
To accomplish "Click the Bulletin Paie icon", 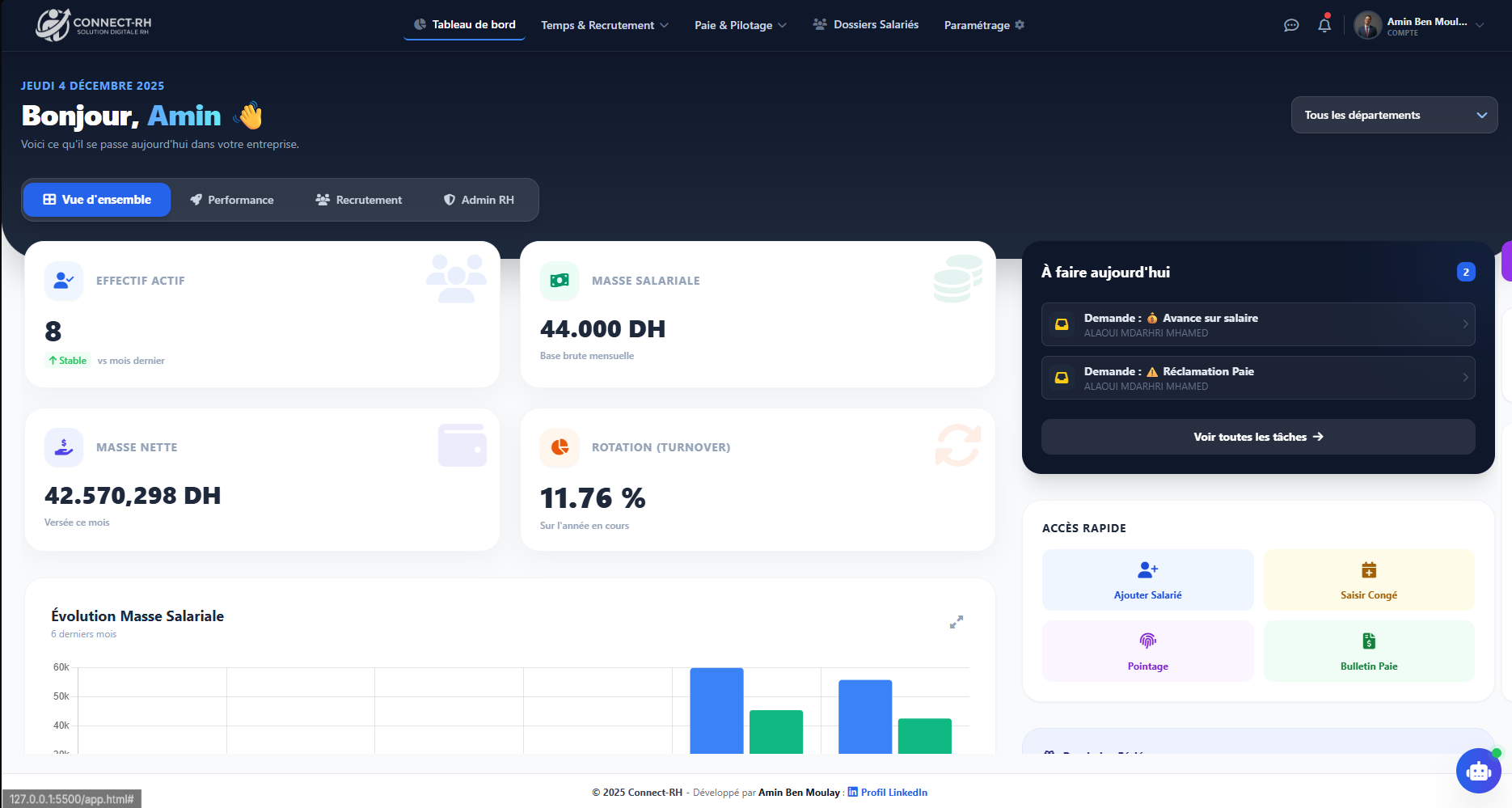I will pyautogui.click(x=1368, y=641).
